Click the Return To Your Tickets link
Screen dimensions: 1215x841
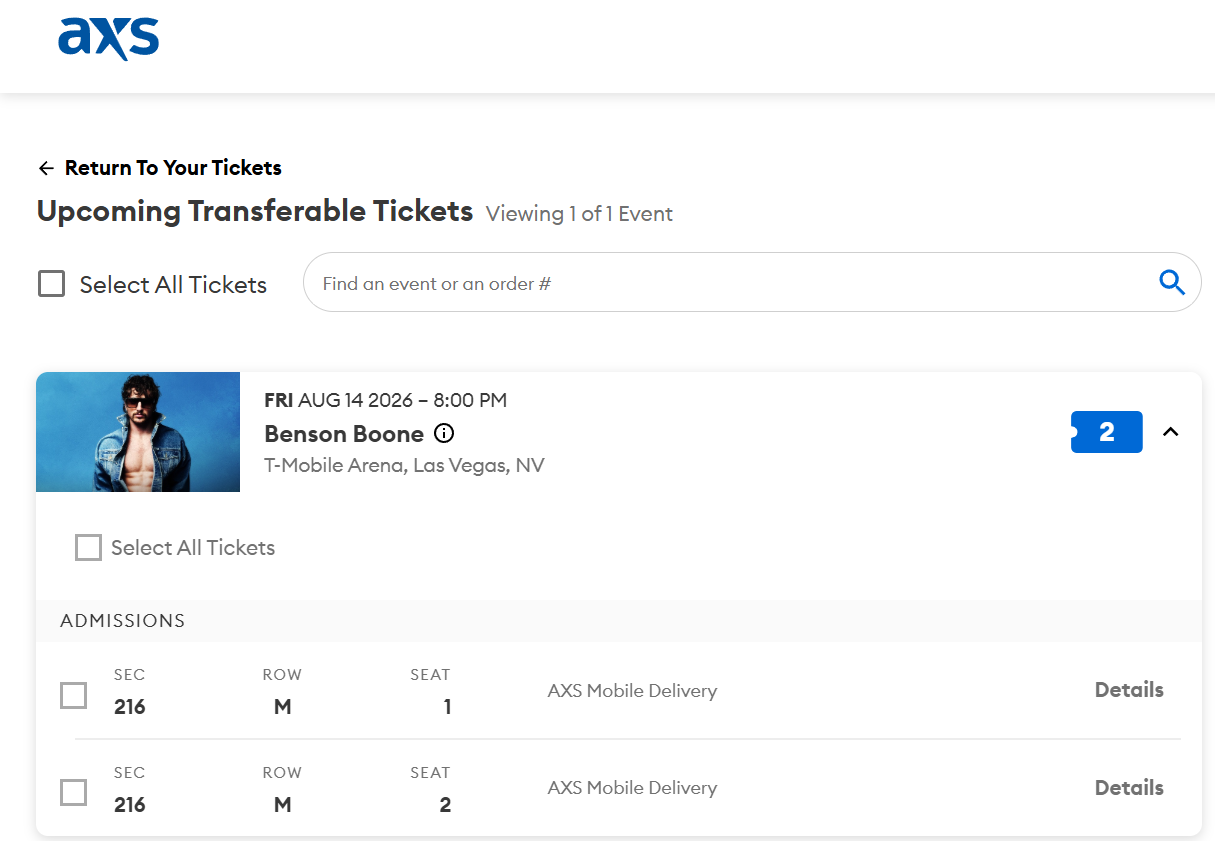pyautogui.click(x=173, y=168)
